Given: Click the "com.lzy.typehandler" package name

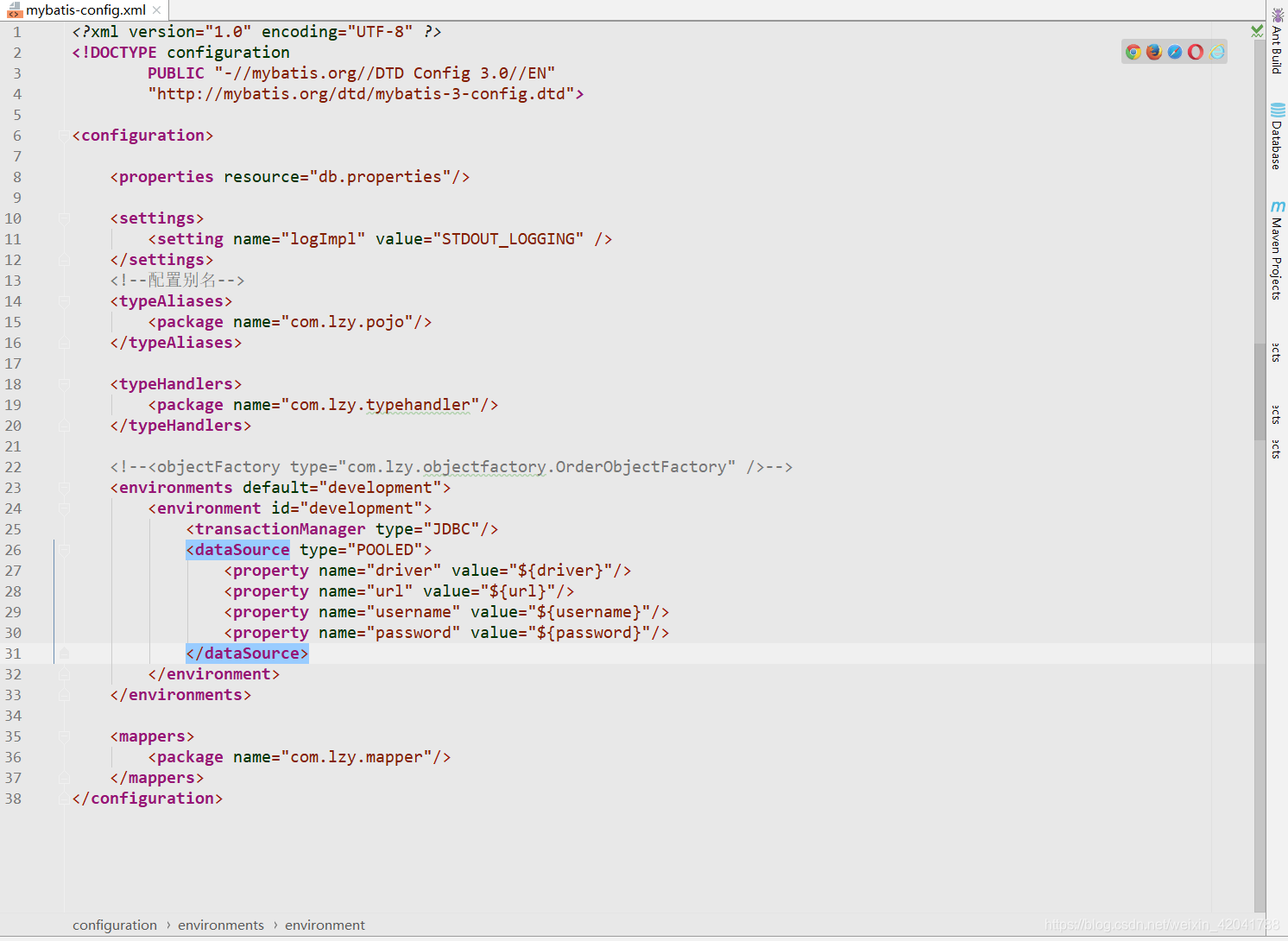Looking at the screenshot, I should (x=380, y=405).
